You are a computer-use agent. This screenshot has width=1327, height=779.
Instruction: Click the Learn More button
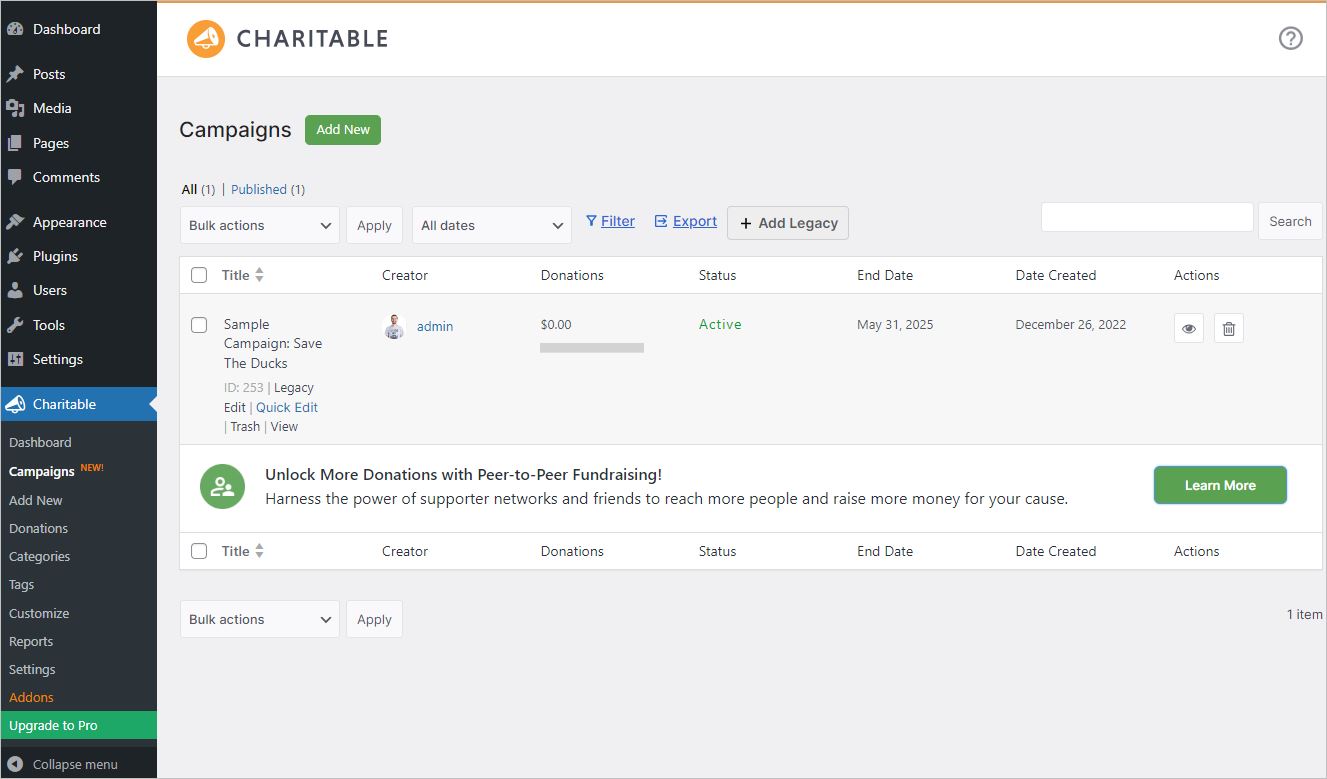[x=1219, y=485]
